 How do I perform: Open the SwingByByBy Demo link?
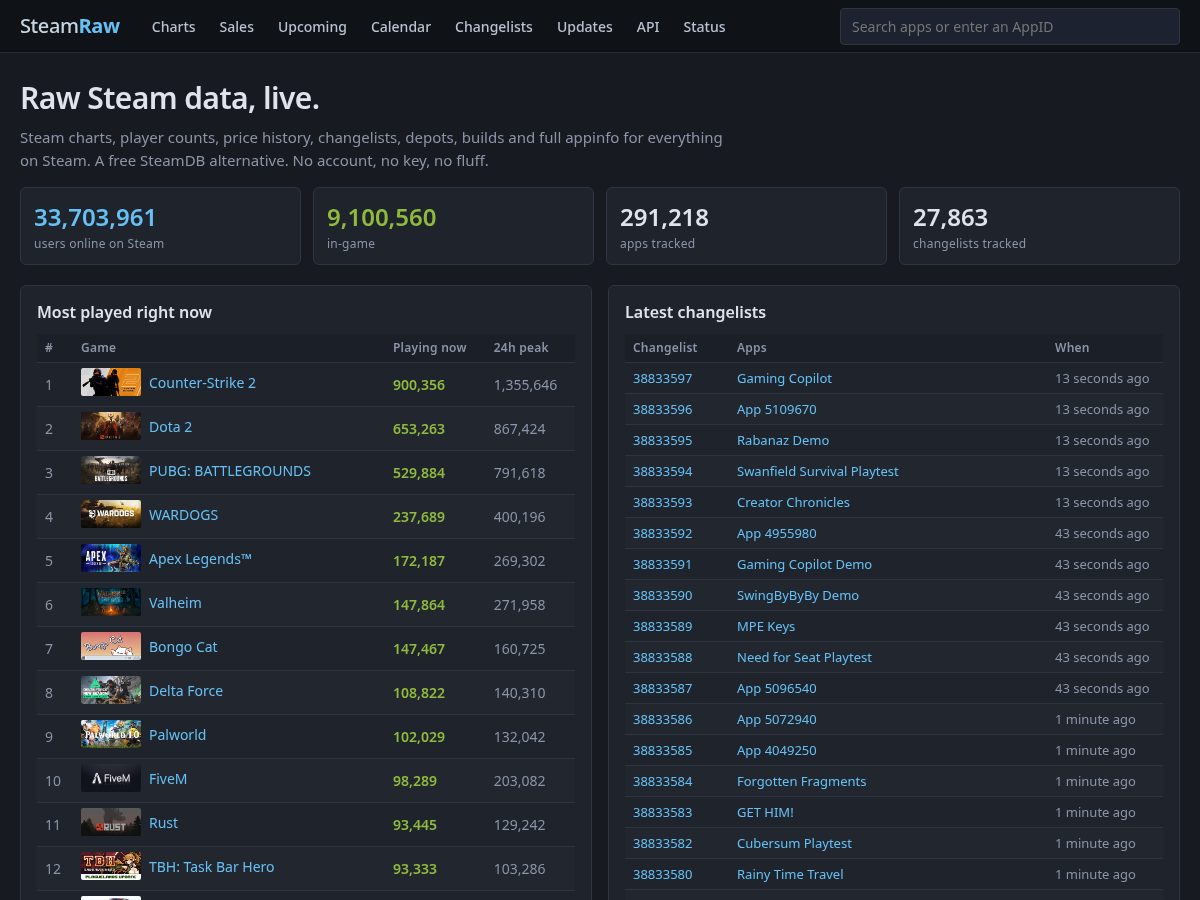(x=798, y=596)
